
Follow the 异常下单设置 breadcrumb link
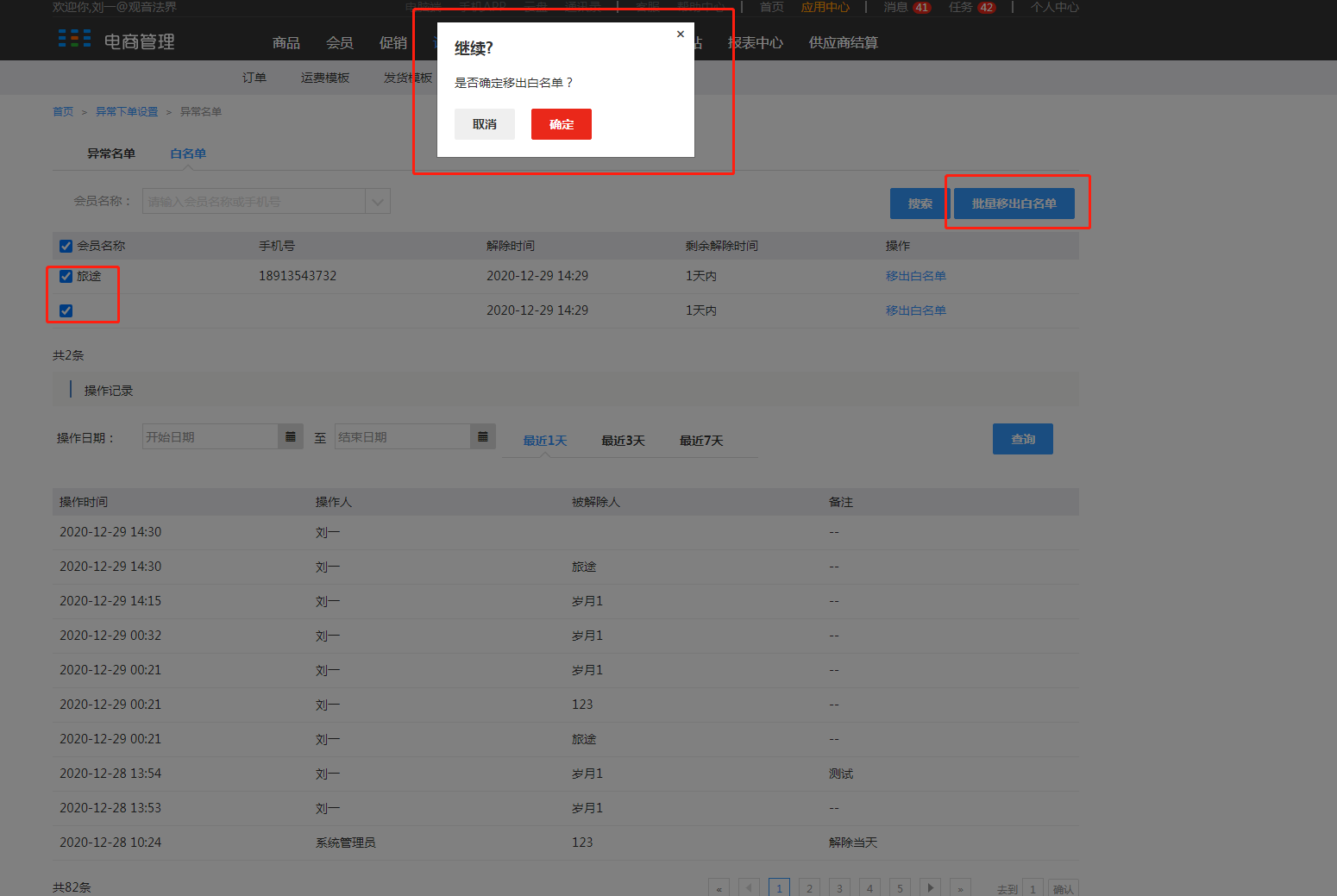point(127,112)
